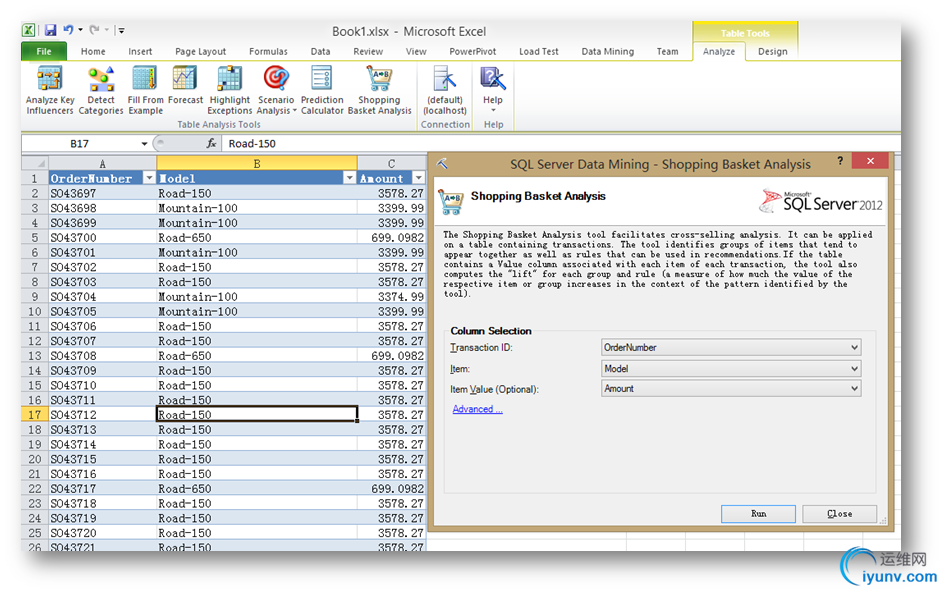The height and width of the screenshot is (593, 943).
Task: Click the Run button
Action: (758, 514)
